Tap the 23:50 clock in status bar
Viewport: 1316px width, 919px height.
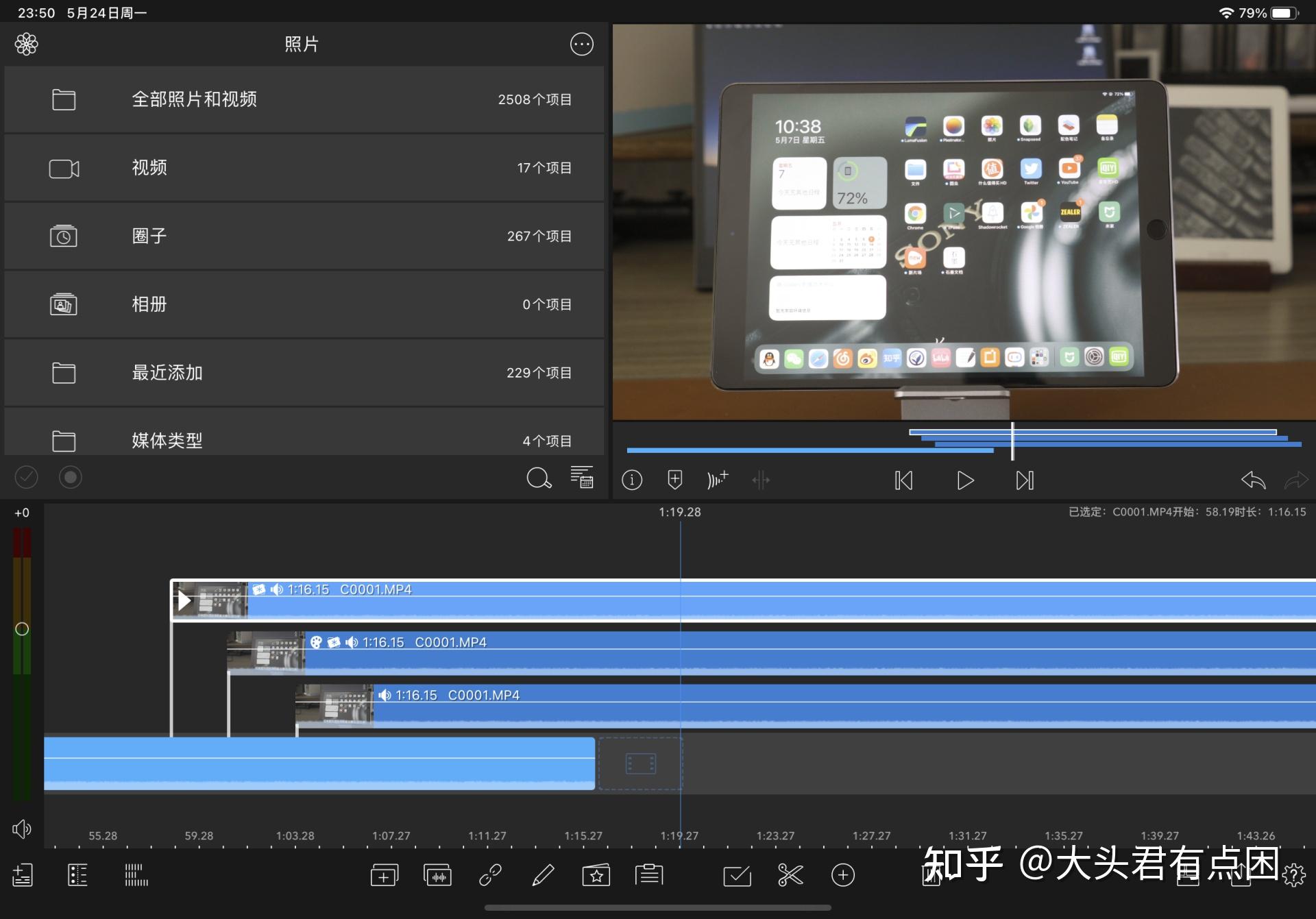coord(36,13)
